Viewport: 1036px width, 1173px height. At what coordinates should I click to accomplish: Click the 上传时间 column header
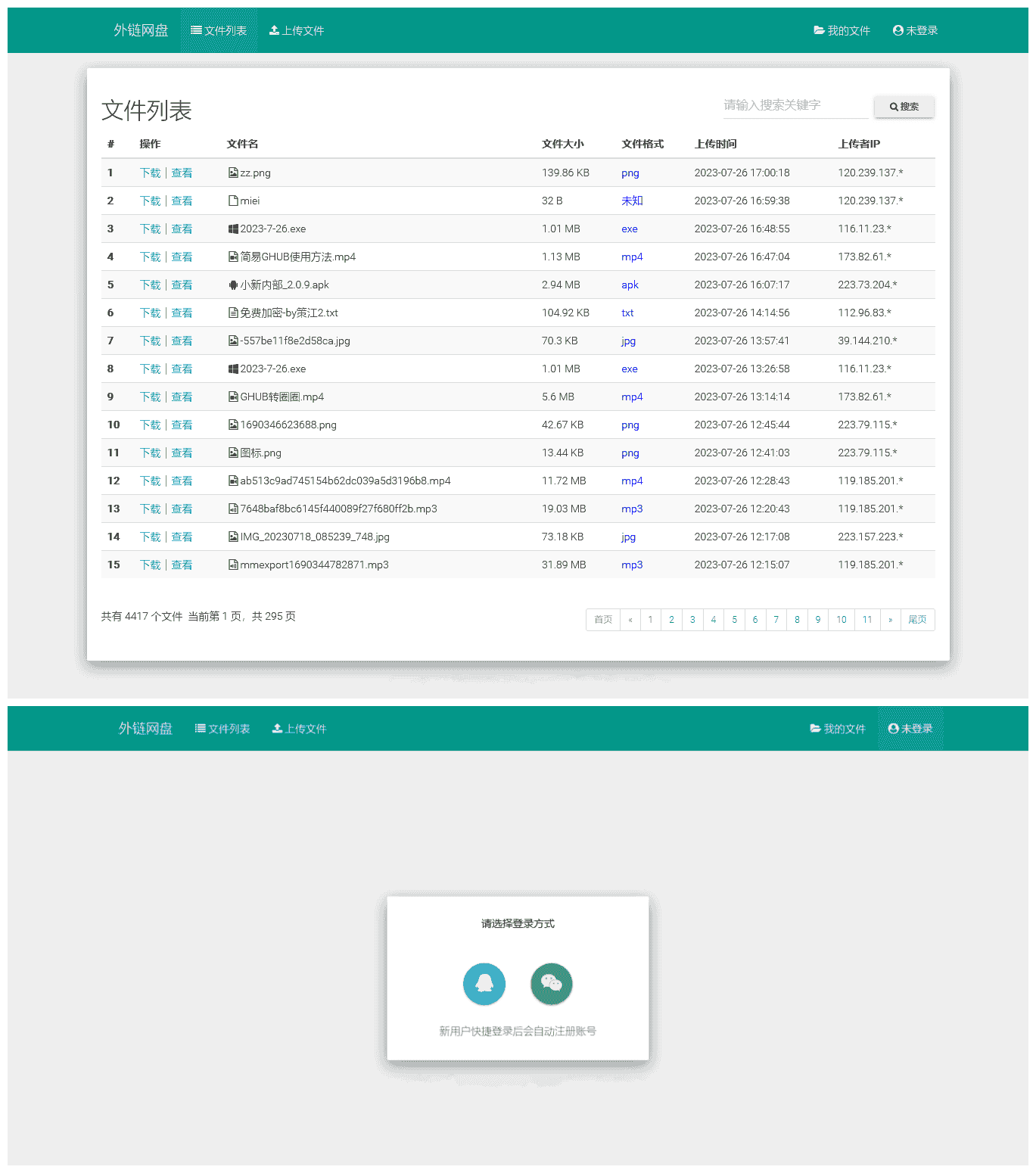716,144
